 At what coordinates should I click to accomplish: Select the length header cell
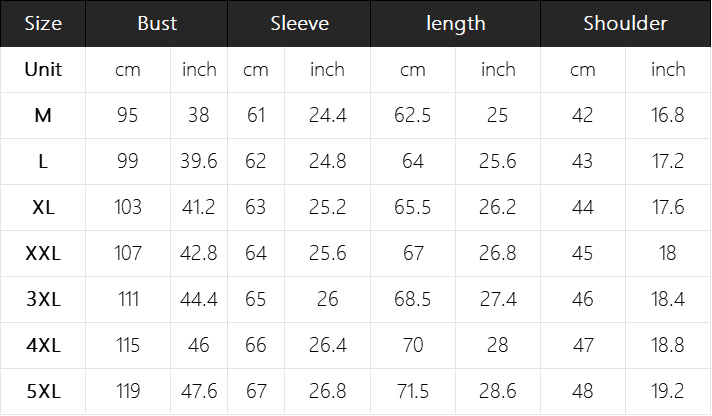[x=455, y=23]
